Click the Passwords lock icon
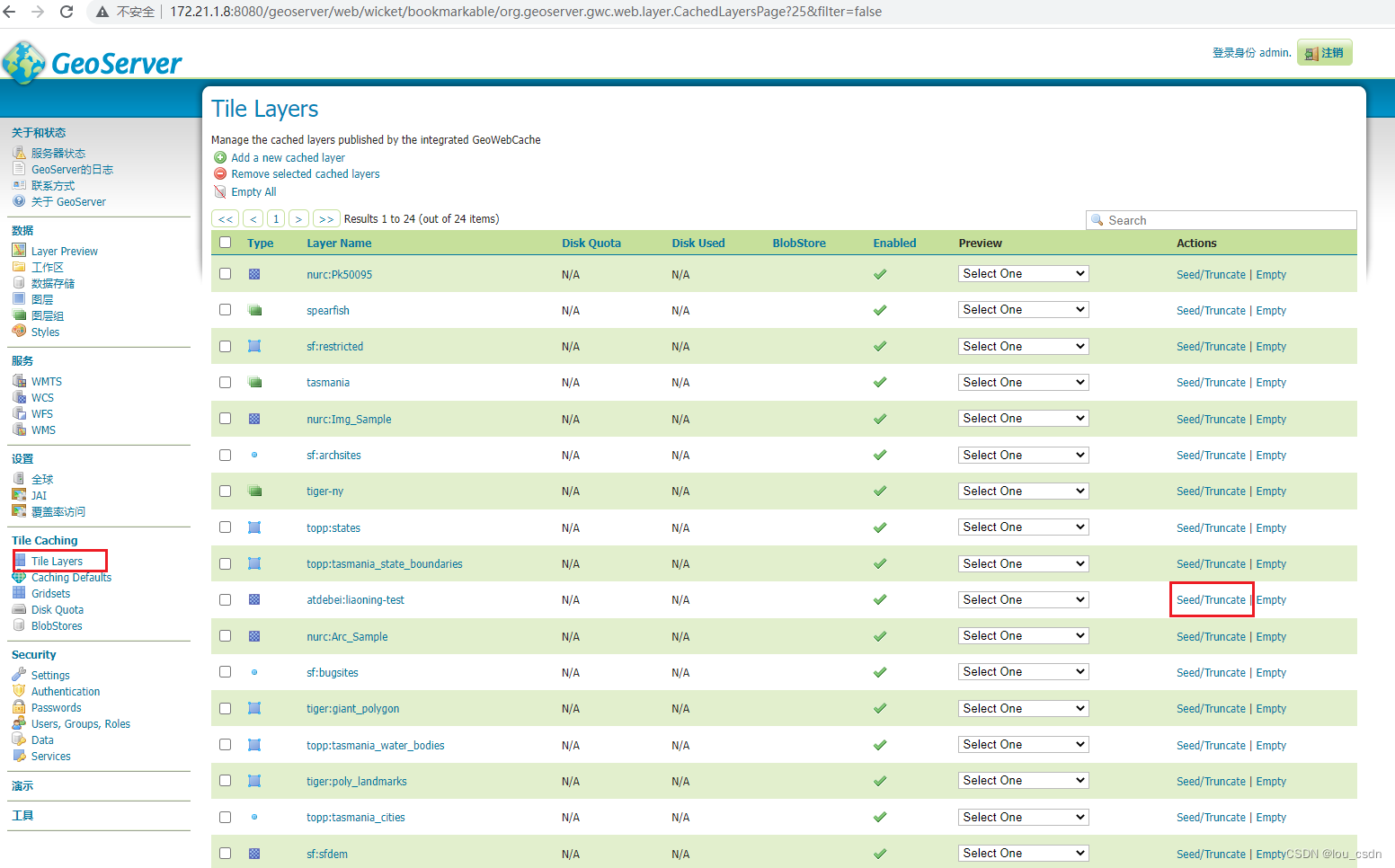The height and width of the screenshot is (868, 1395). click(19, 706)
